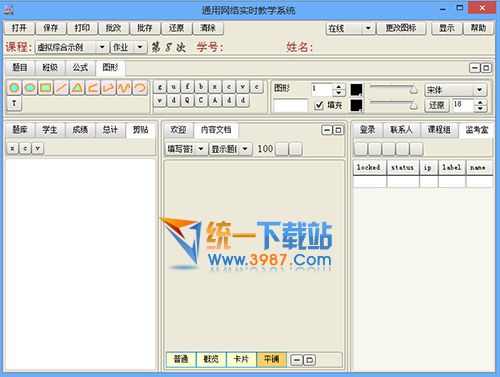Viewport: 500px width, 377px height.
Task: Click the 'g' letter button
Action: click(160, 87)
